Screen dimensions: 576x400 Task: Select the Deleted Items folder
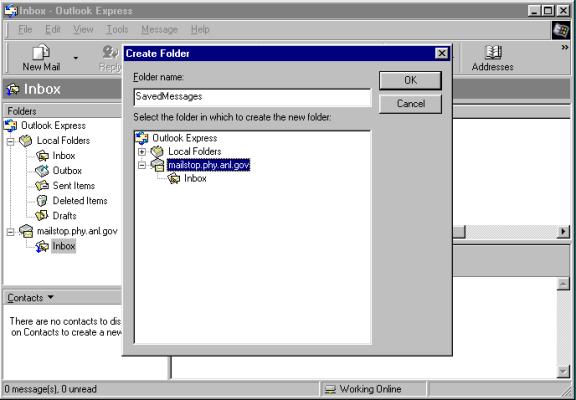click(x=80, y=201)
